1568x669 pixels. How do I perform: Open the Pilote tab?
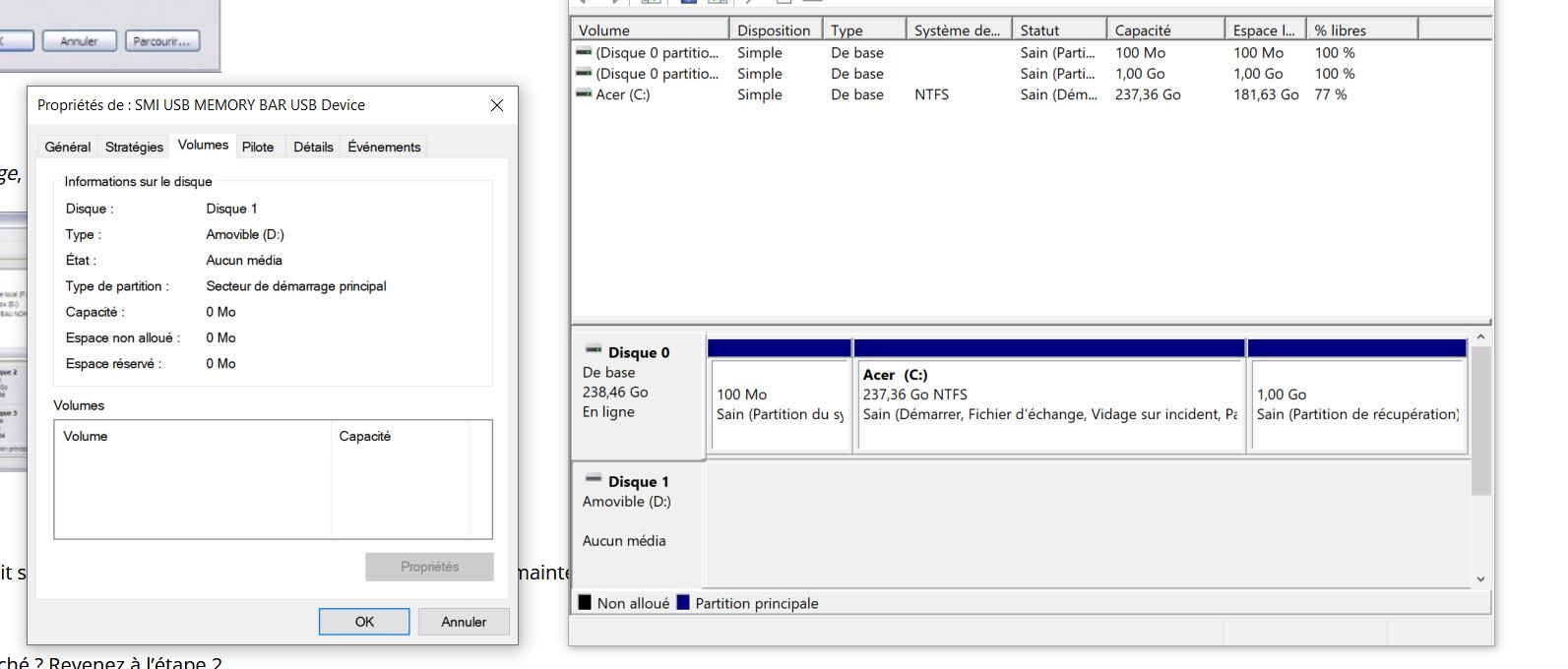258,147
